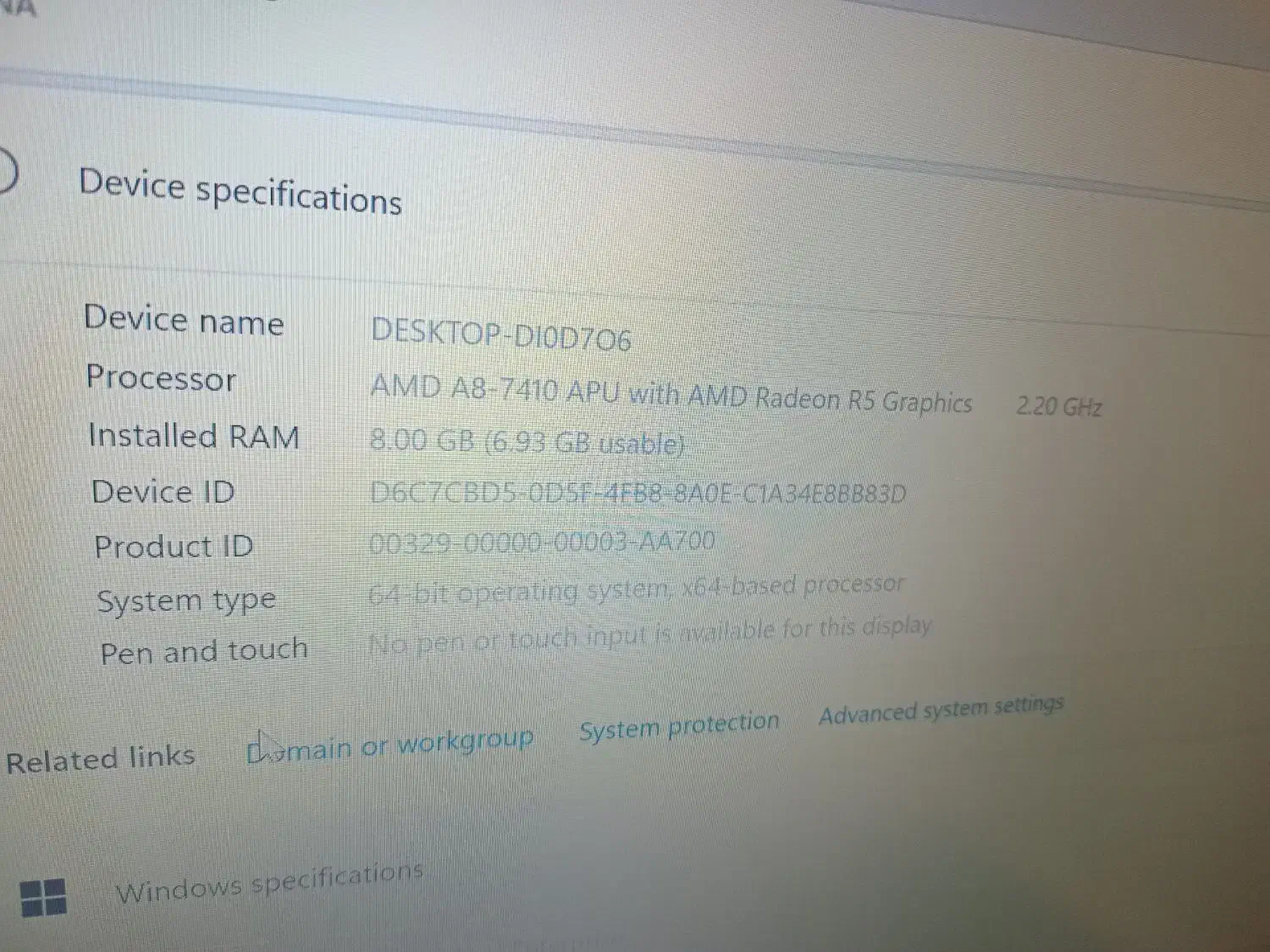The image size is (1270, 952).
Task: Select the 8.00 GB installed RAM value
Action: [x=527, y=441]
